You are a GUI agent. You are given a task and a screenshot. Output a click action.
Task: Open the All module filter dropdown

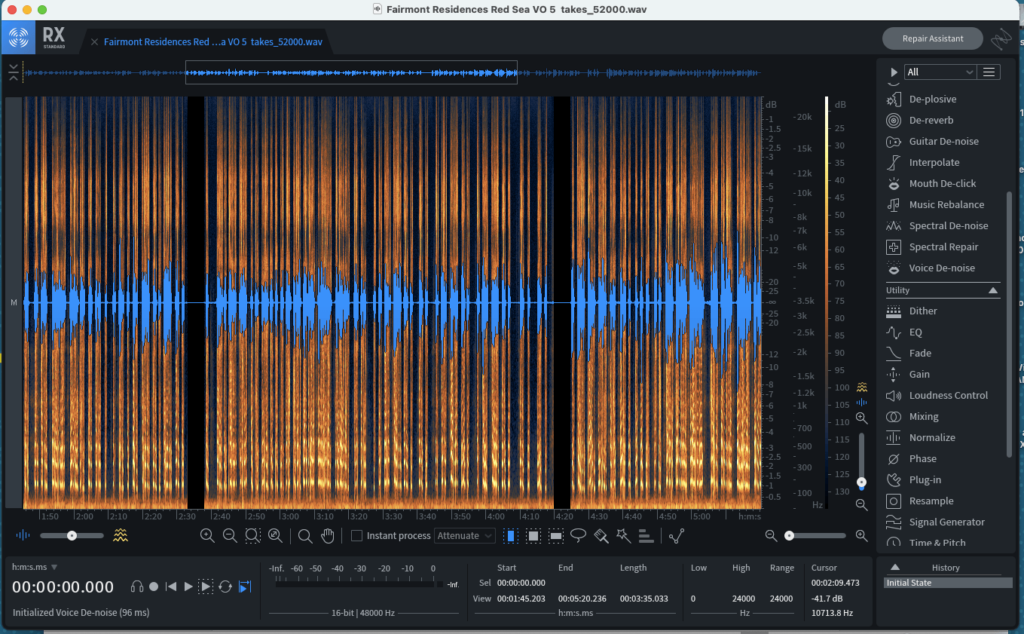tap(939, 72)
